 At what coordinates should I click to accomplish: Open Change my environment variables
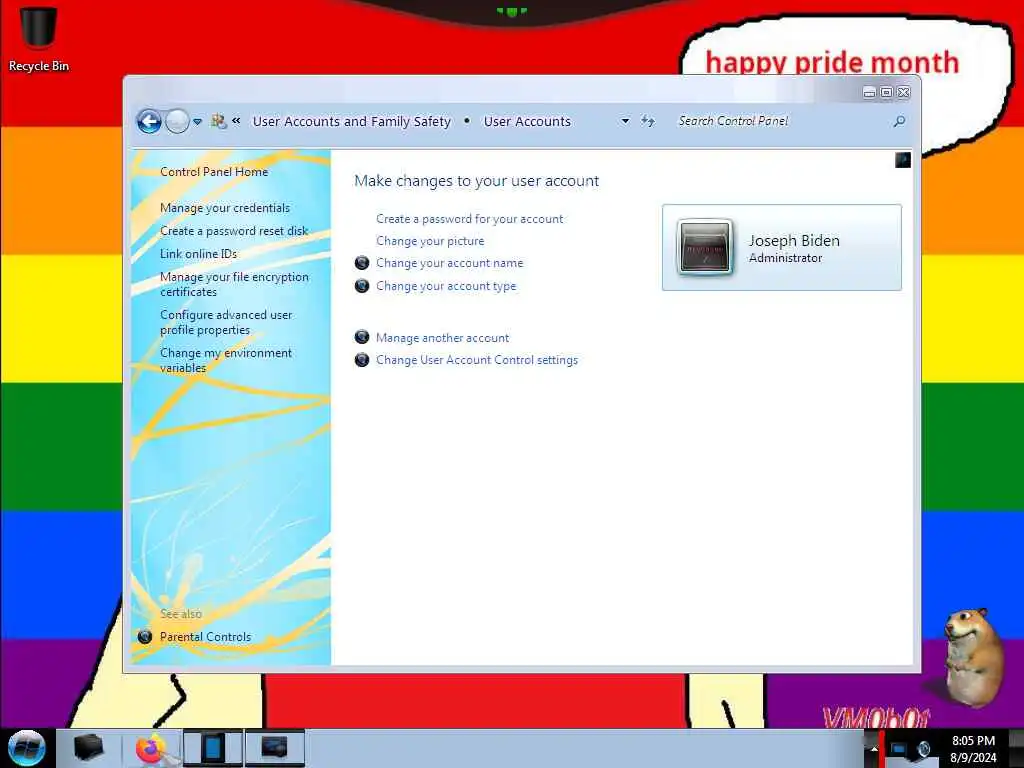tap(226, 360)
